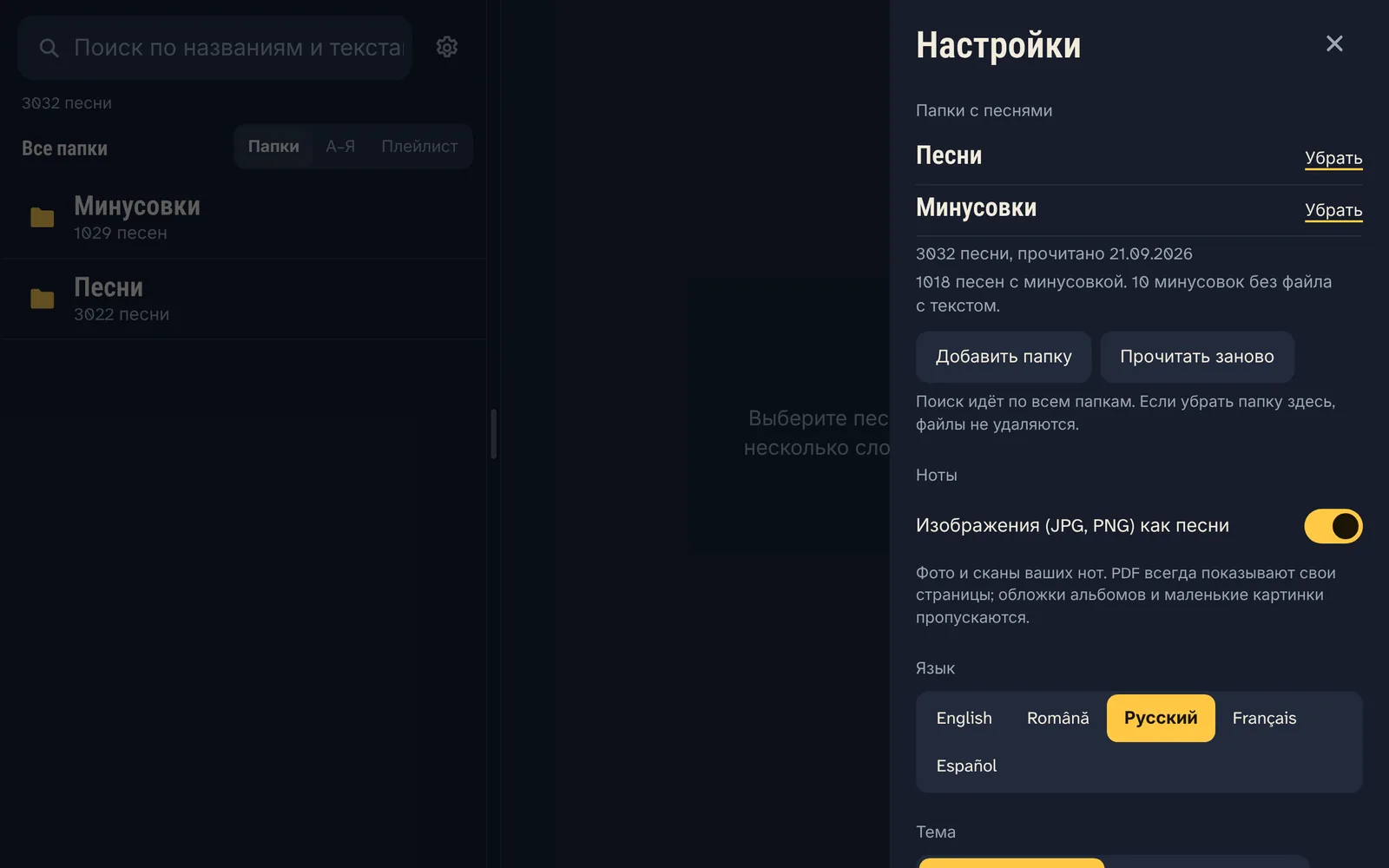This screenshot has height=868, width=1389.
Task: Select Français language option
Action: click(1264, 718)
